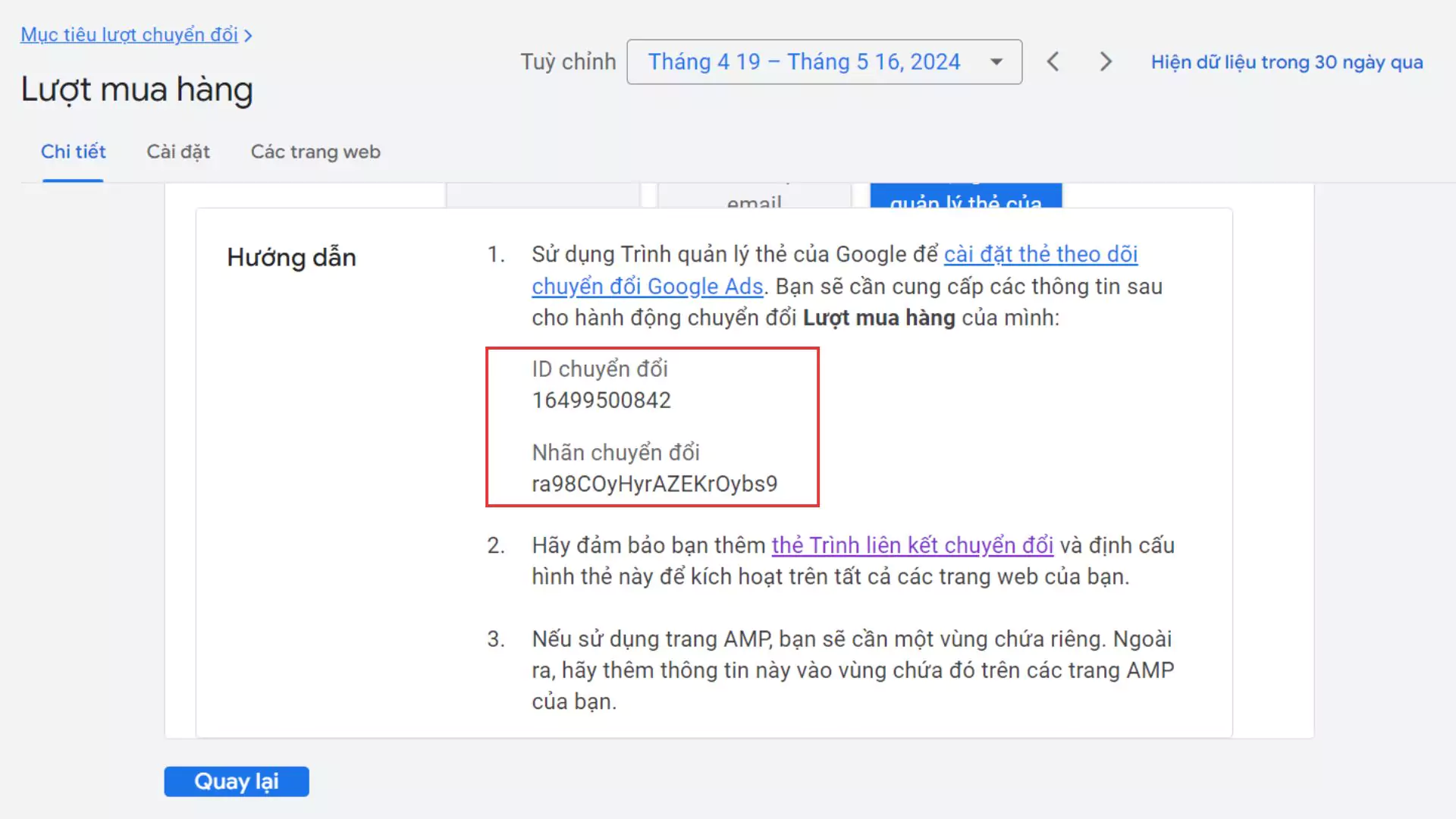This screenshot has height=819, width=1456.
Task: Open the date range dropdown arrow
Action: point(996,61)
